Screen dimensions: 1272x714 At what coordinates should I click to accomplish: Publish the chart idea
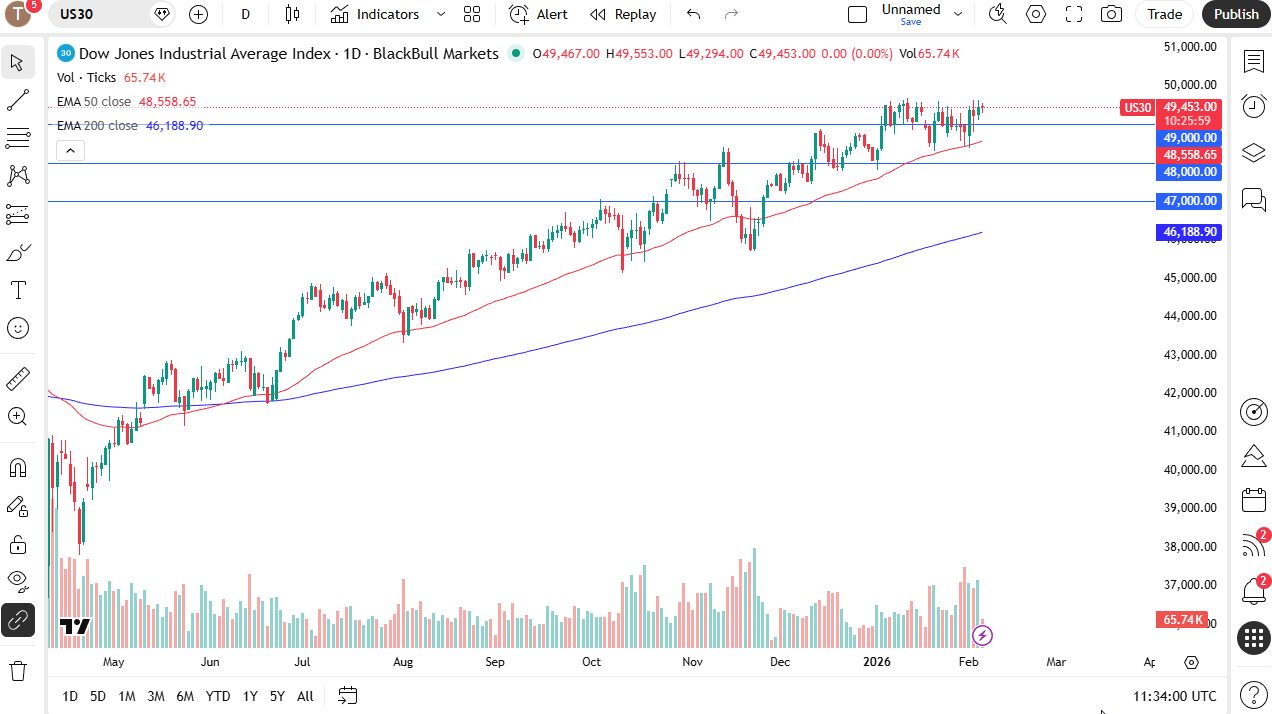(x=1236, y=14)
